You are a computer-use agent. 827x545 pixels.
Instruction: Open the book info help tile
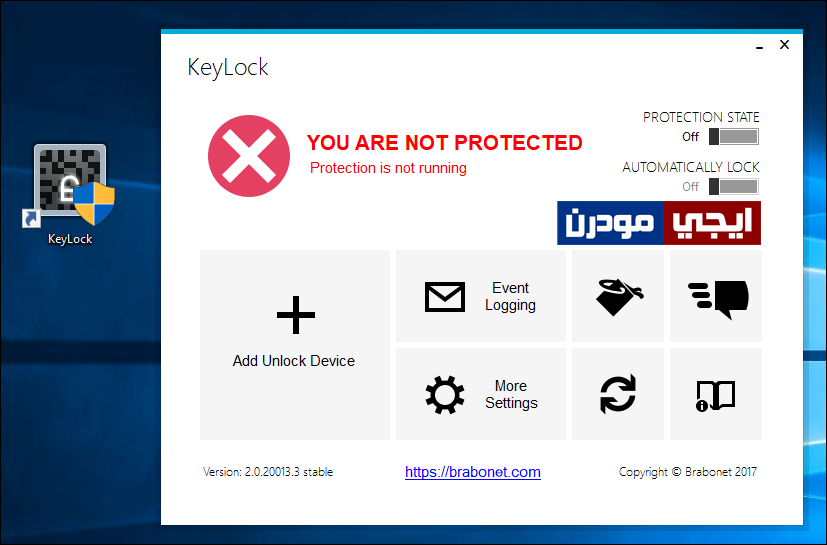(716, 394)
